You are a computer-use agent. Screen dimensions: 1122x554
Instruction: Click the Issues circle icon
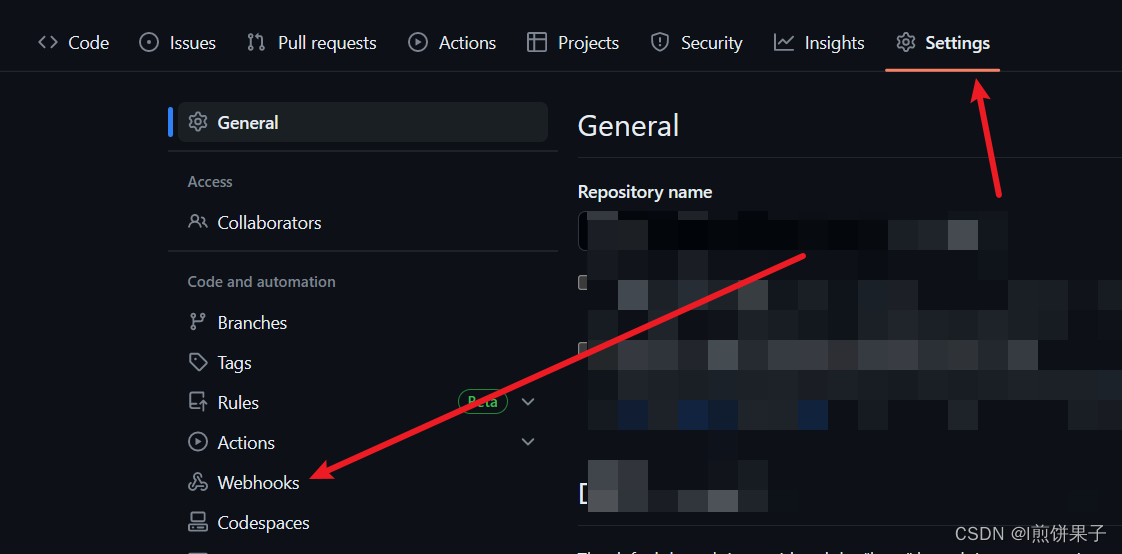[149, 43]
